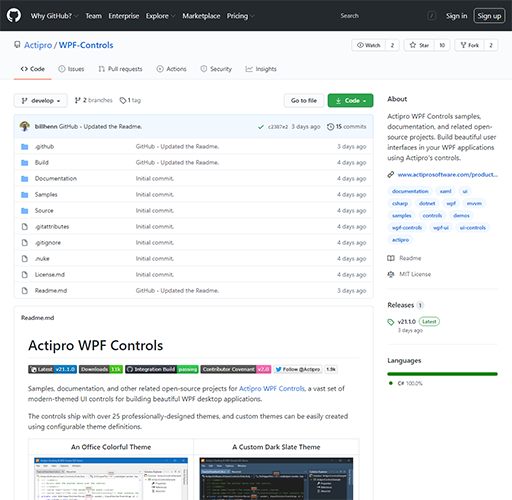Switch to the Security tab
The height and width of the screenshot is (500, 512).
point(216,69)
